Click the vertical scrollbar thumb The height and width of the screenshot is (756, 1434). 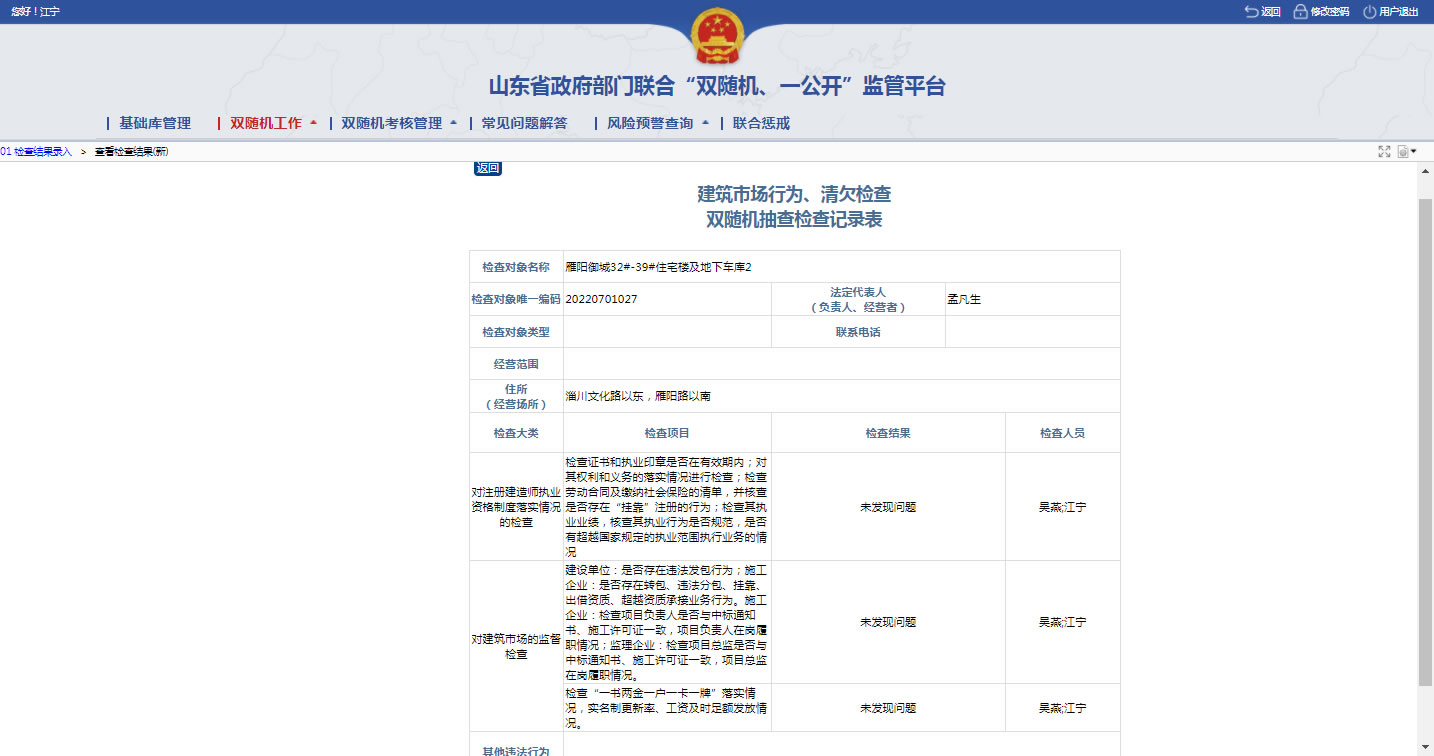[x=1426, y=440]
